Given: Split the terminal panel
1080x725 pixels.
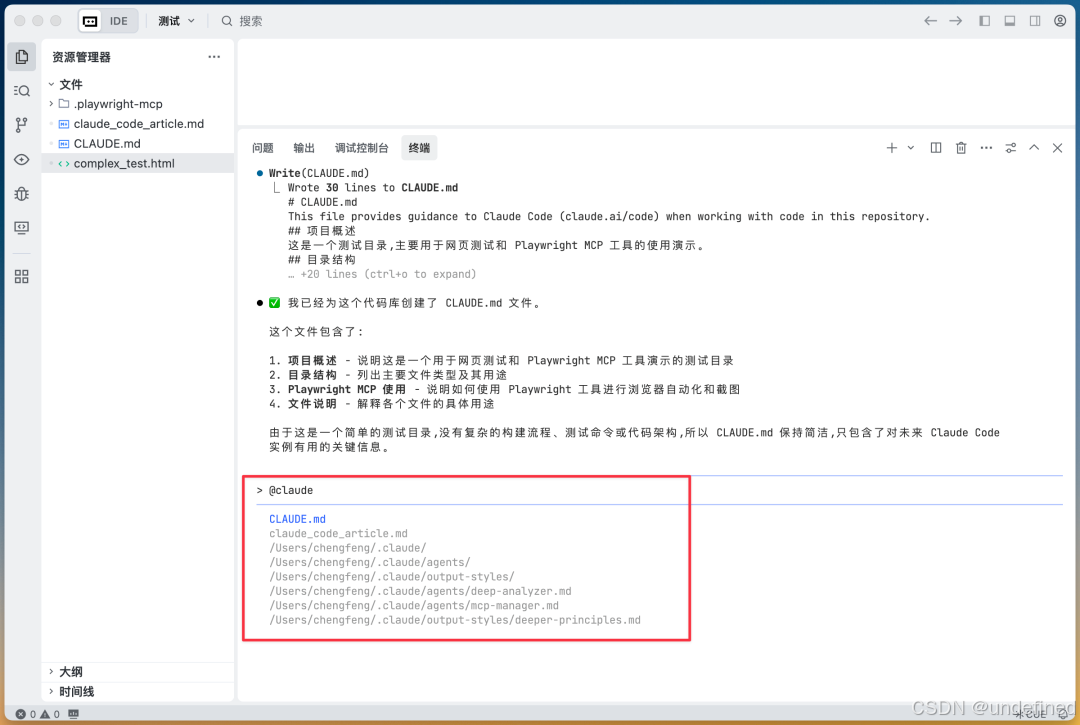Looking at the screenshot, I should (935, 148).
